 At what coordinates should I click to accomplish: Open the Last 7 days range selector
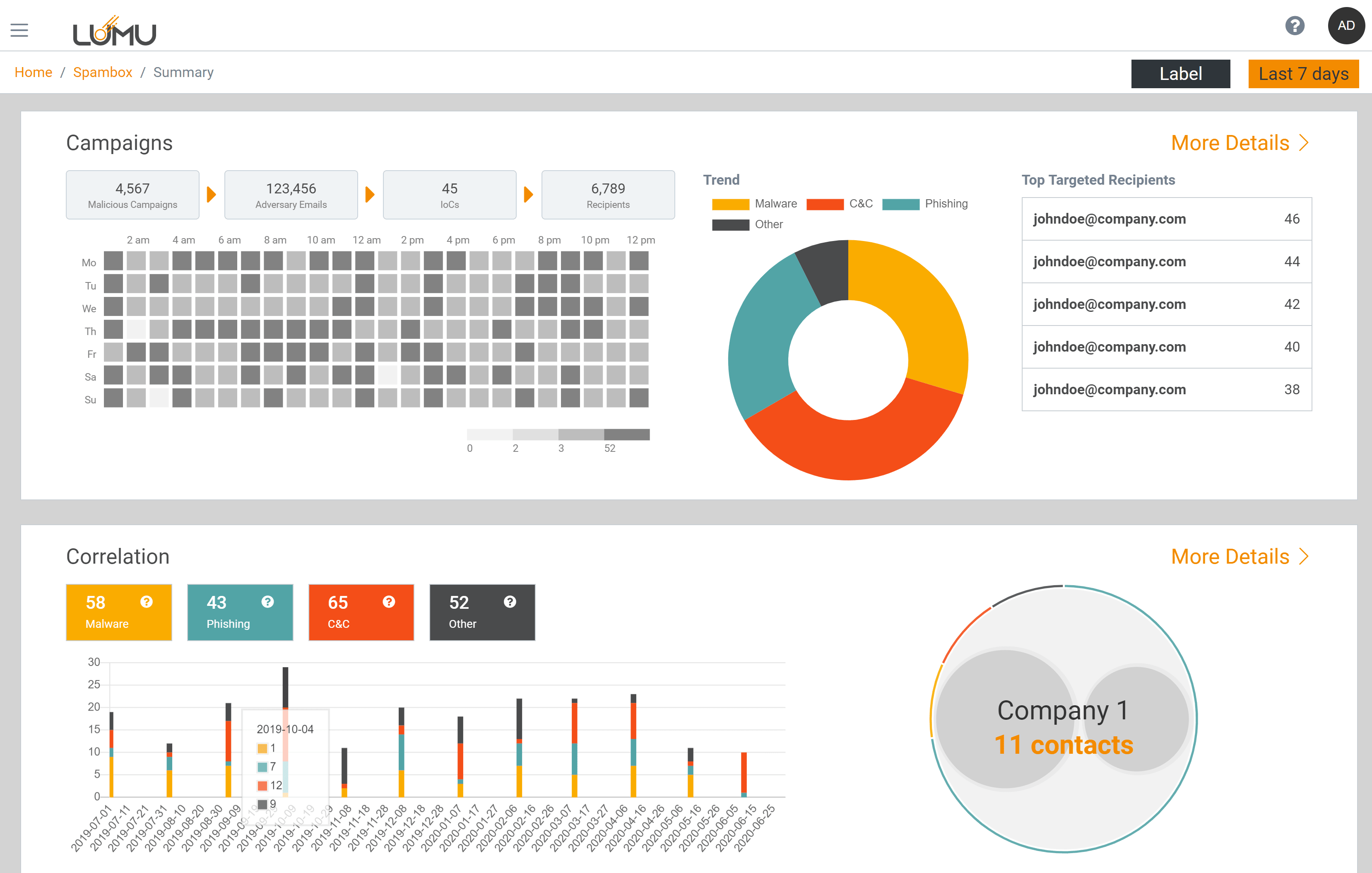(1303, 74)
